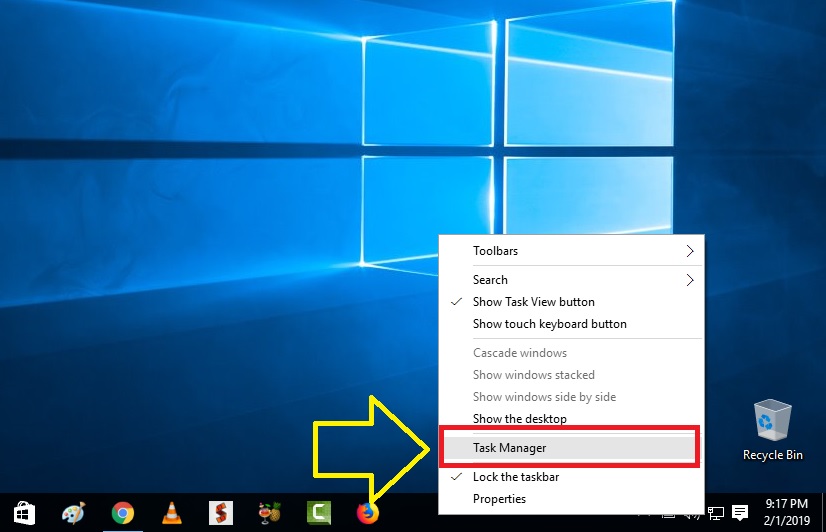Toggle the Show Task View button option
The height and width of the screenshot is (532, 826).
tap(572, 302)
